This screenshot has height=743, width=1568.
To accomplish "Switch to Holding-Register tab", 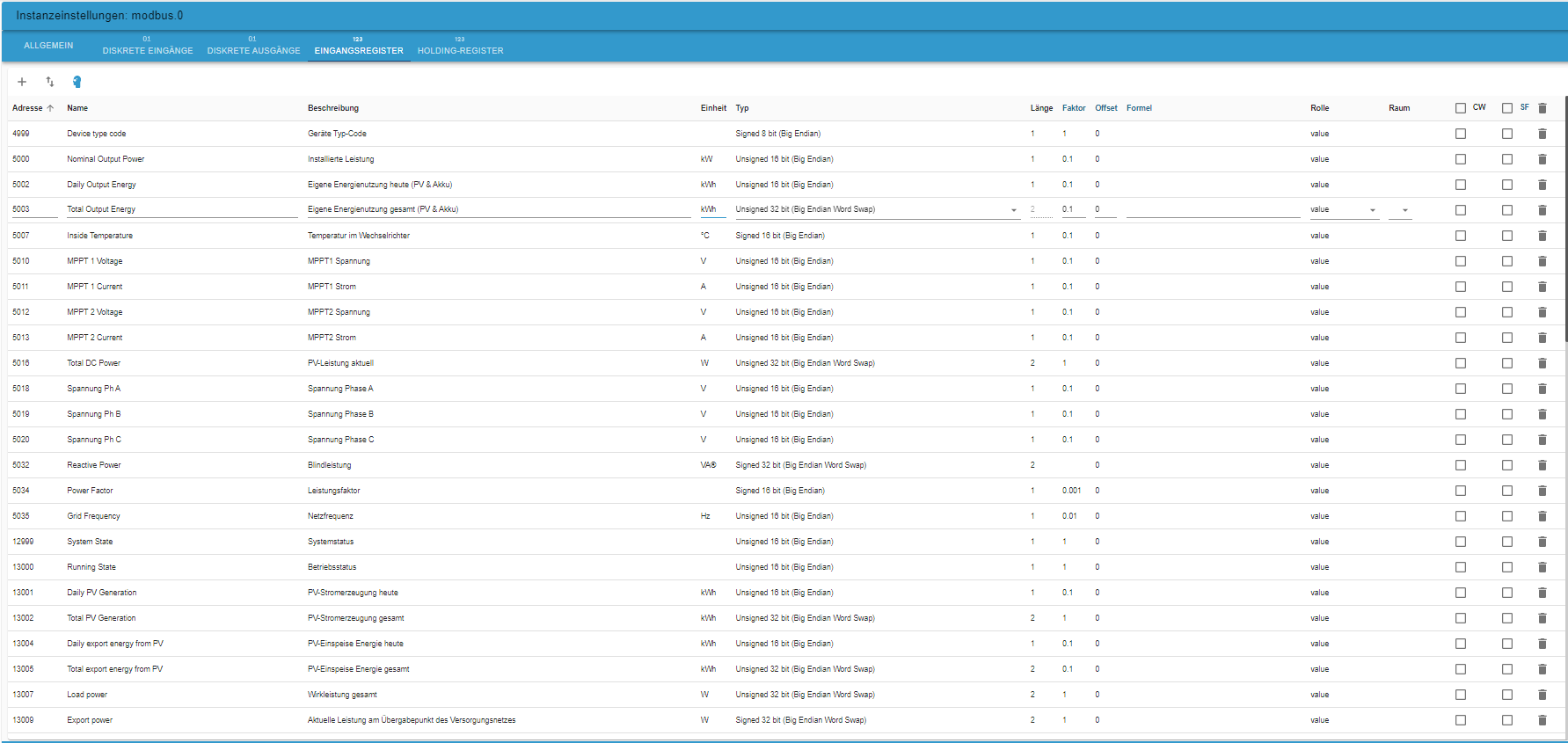I will (x=460, y=46).
